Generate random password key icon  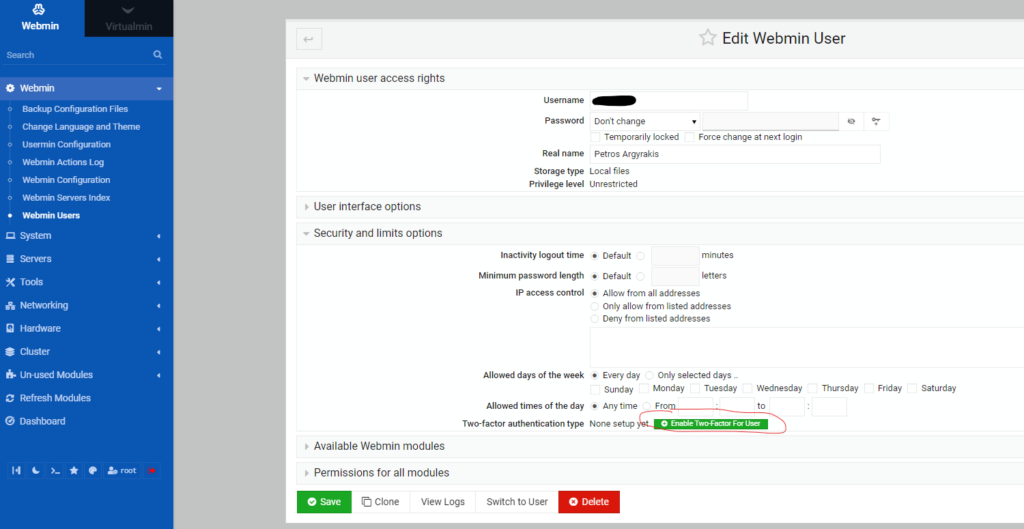[876, 121]
